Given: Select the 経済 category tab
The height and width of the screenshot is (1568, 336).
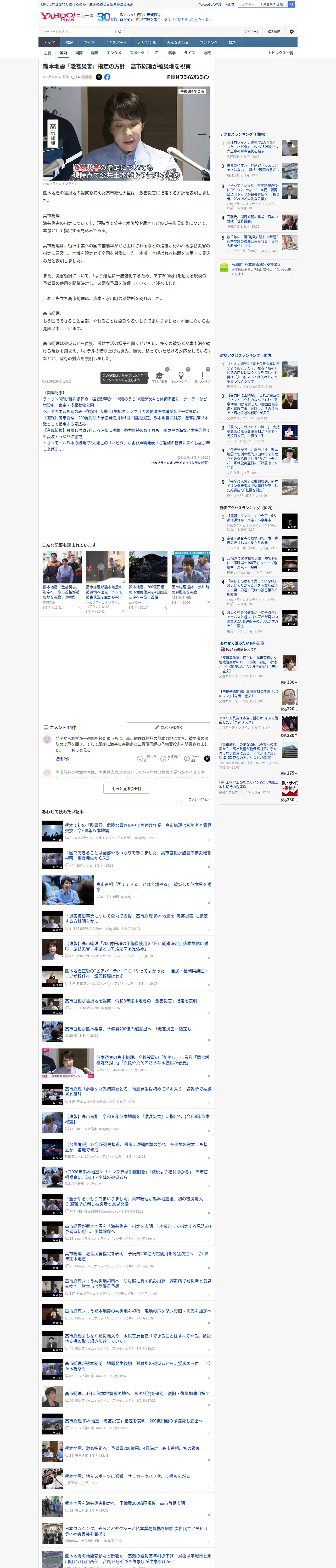Looking at the screenshot, I should pyautogui.click(x=94, y=53).
